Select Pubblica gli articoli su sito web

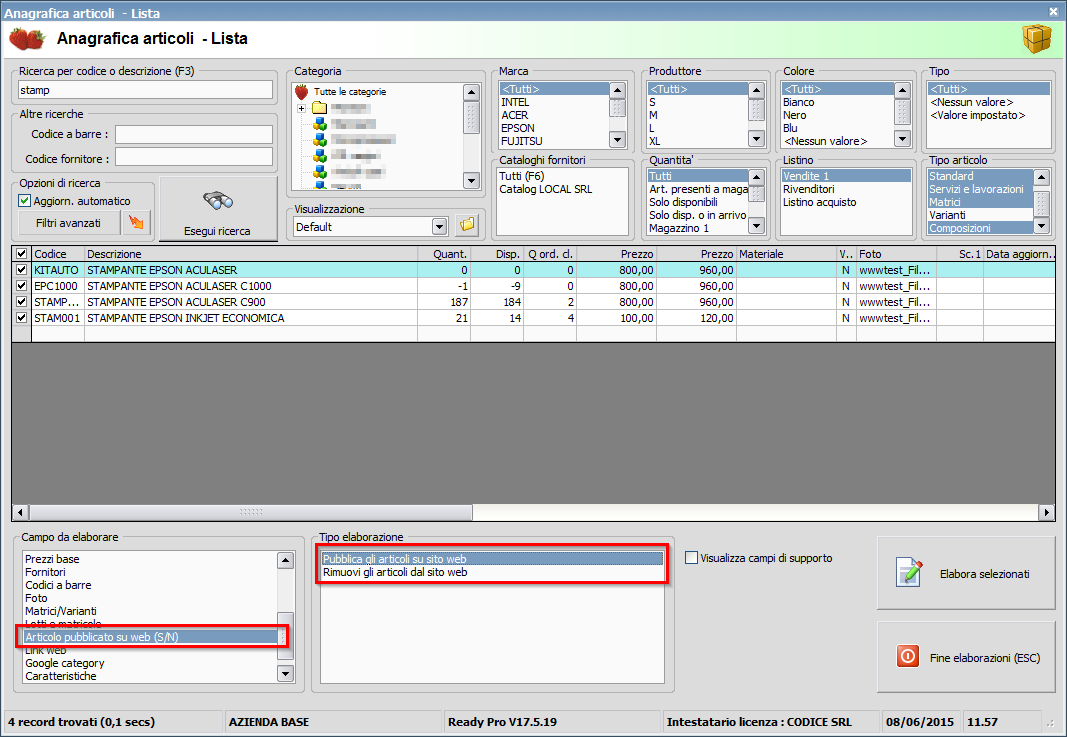(x=491, y=559)
